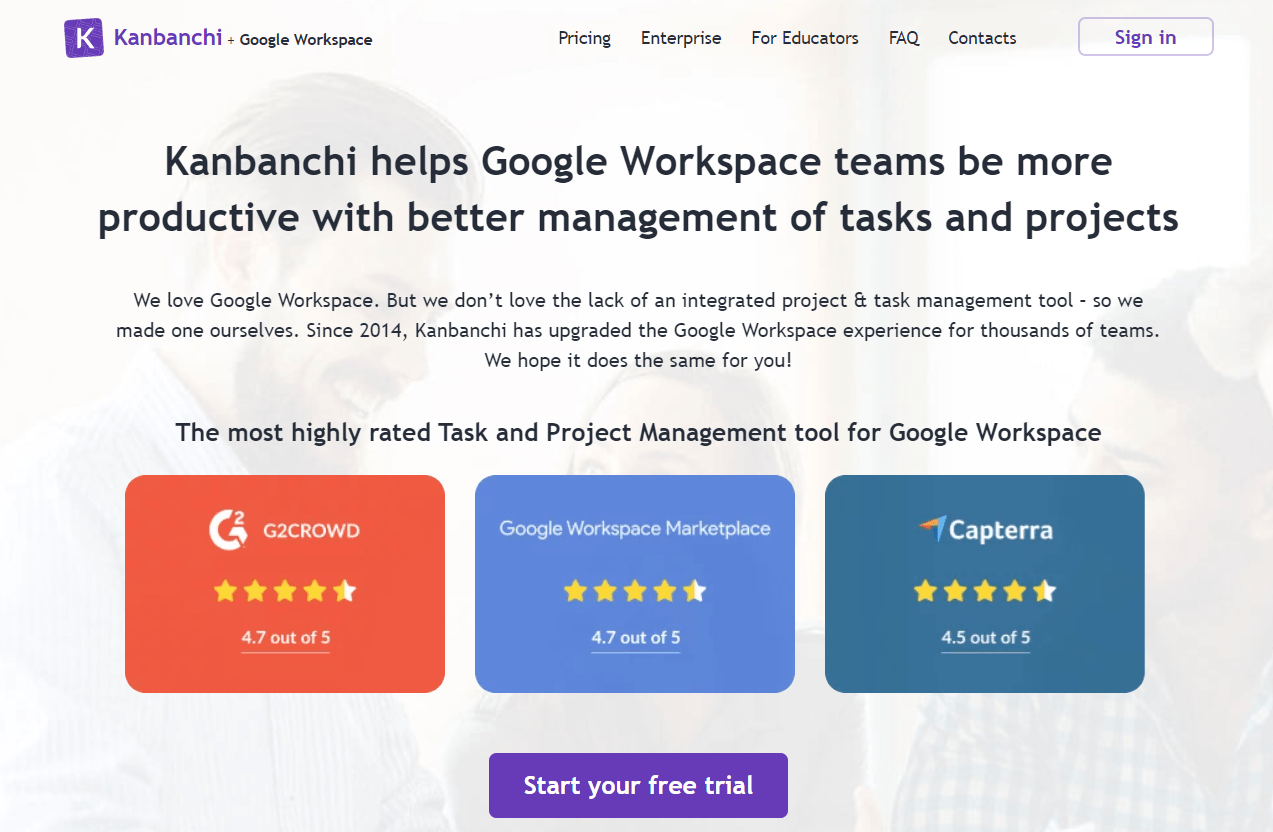The image size is (1273, 832).
Task: Click the Google Workspace Marketplace logo text
Action: [635, 528]
